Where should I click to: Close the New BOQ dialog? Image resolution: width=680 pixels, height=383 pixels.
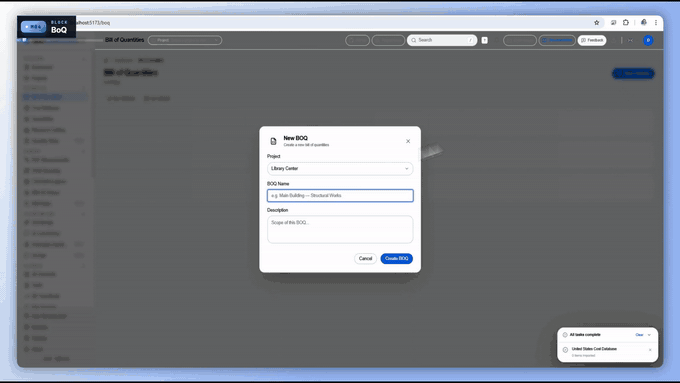[x=408, y=141]
